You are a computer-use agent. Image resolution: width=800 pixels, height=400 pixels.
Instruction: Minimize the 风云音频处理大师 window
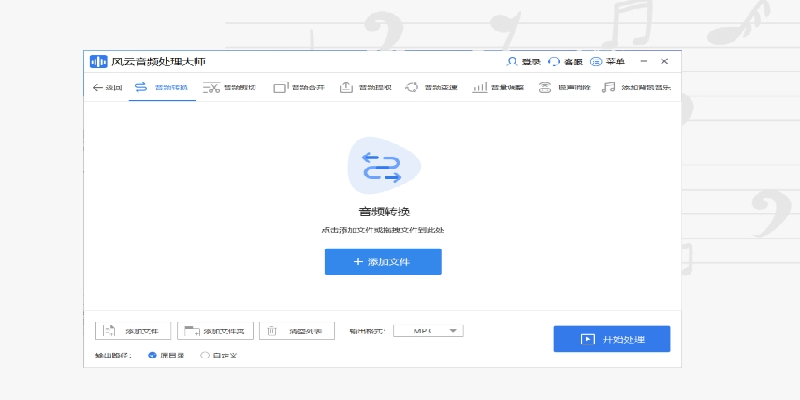(644, 61)
